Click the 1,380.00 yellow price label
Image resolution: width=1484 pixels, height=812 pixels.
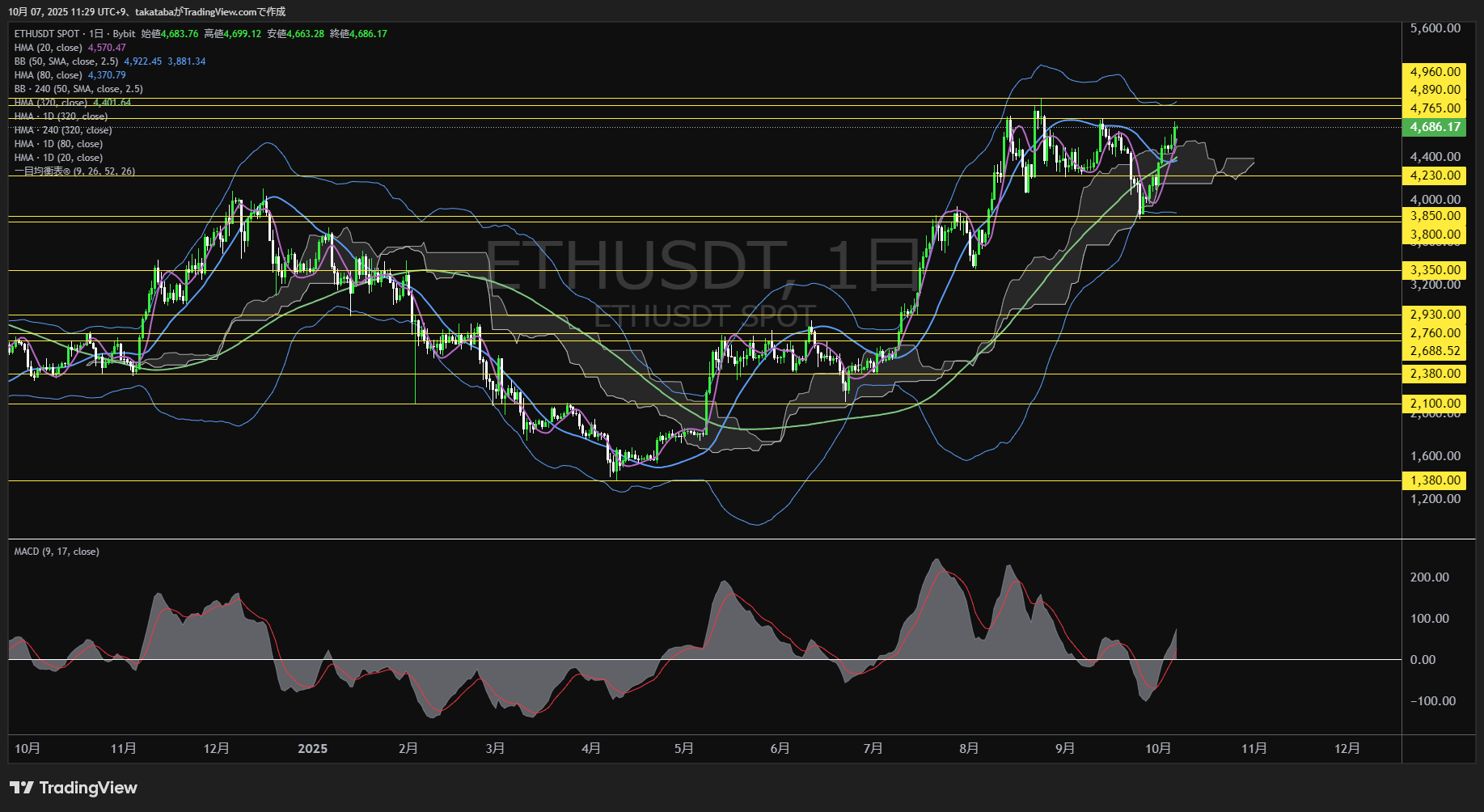point(1435,480)
